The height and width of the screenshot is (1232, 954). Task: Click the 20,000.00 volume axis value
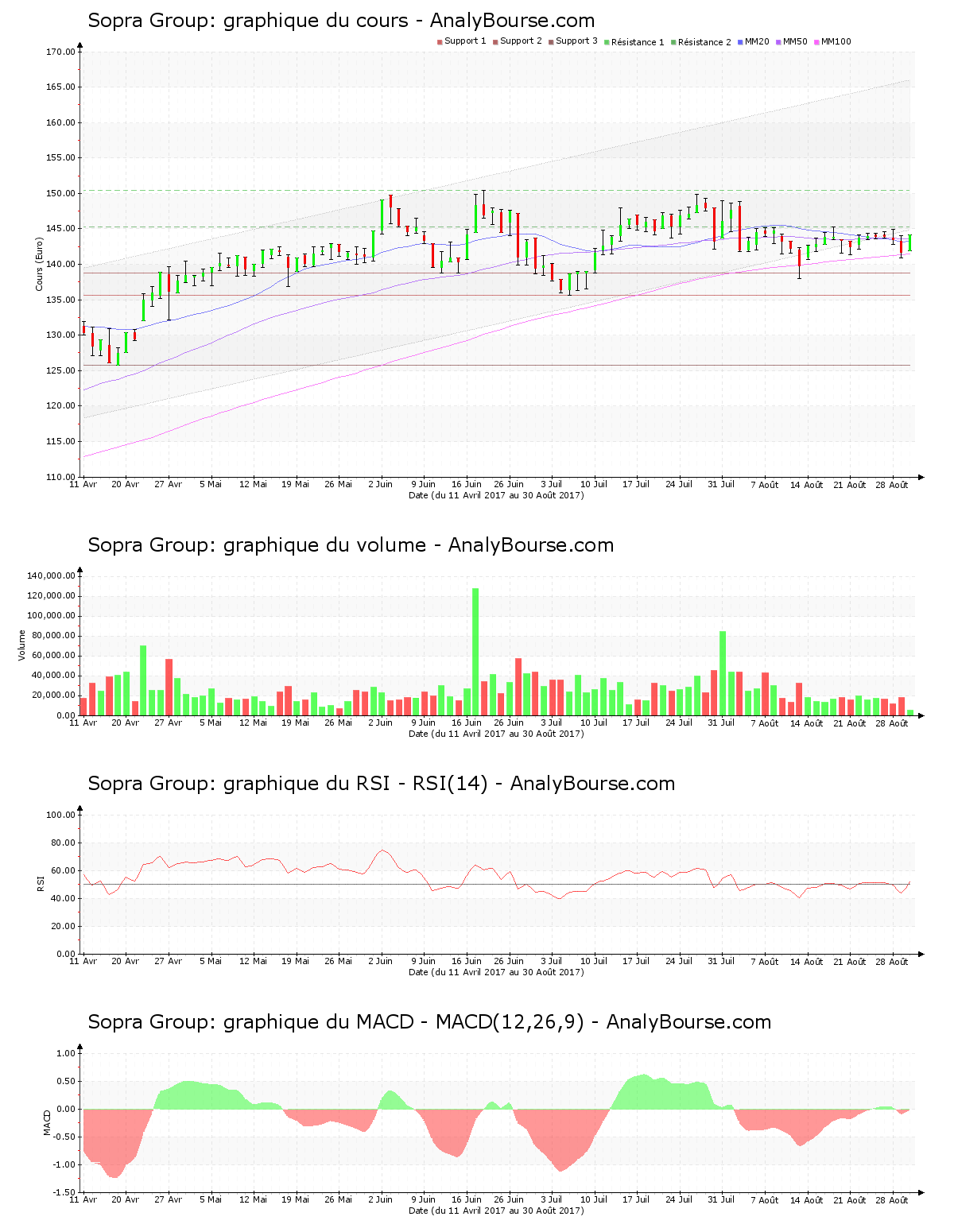[53, 695]
